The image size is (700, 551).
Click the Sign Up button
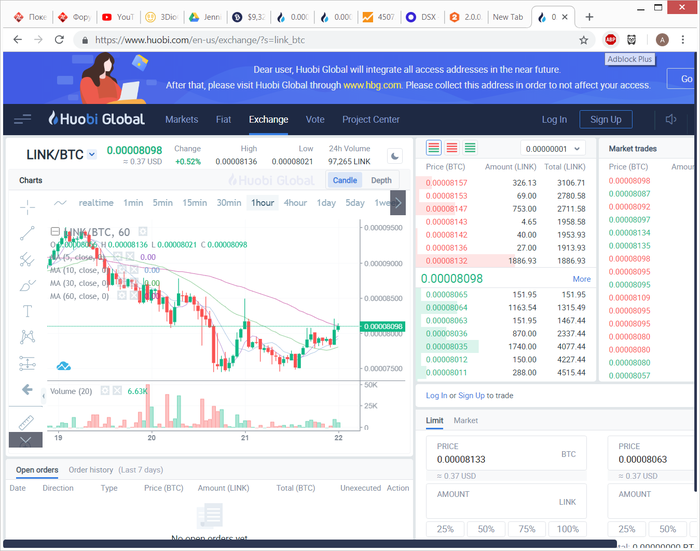point(605,119)
